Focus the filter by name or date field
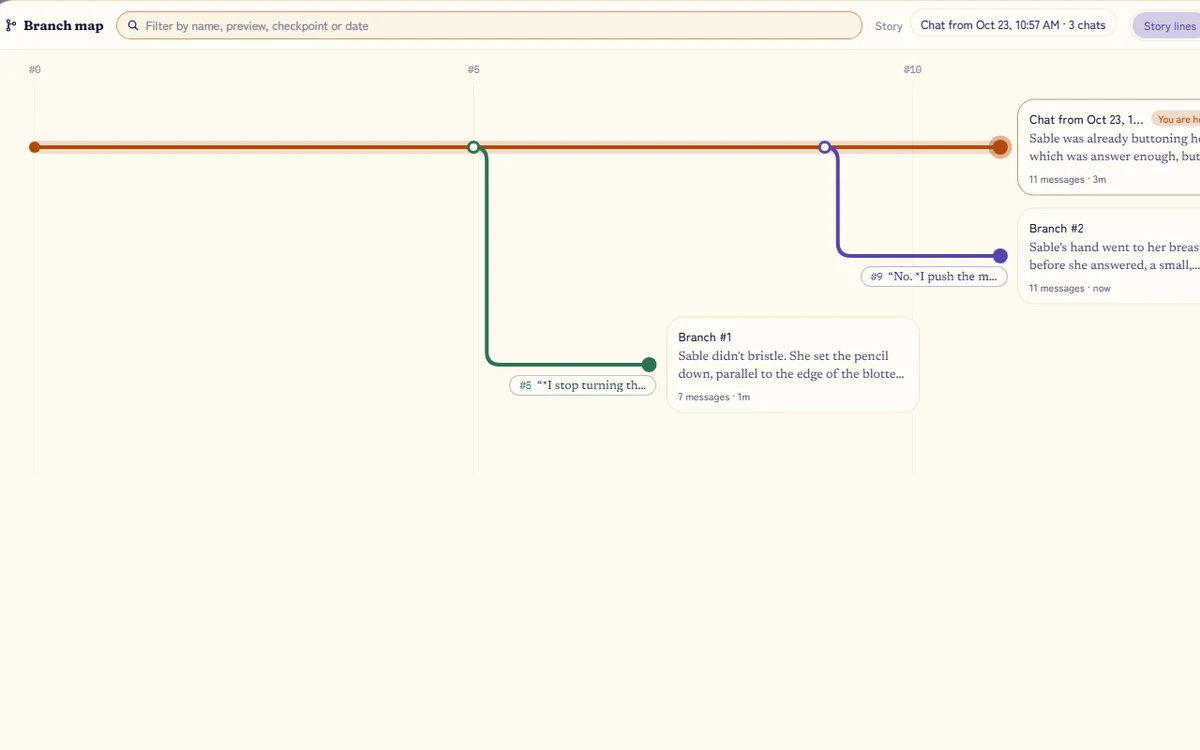This screenshot has height=750, width=1200. coord(489,26)
